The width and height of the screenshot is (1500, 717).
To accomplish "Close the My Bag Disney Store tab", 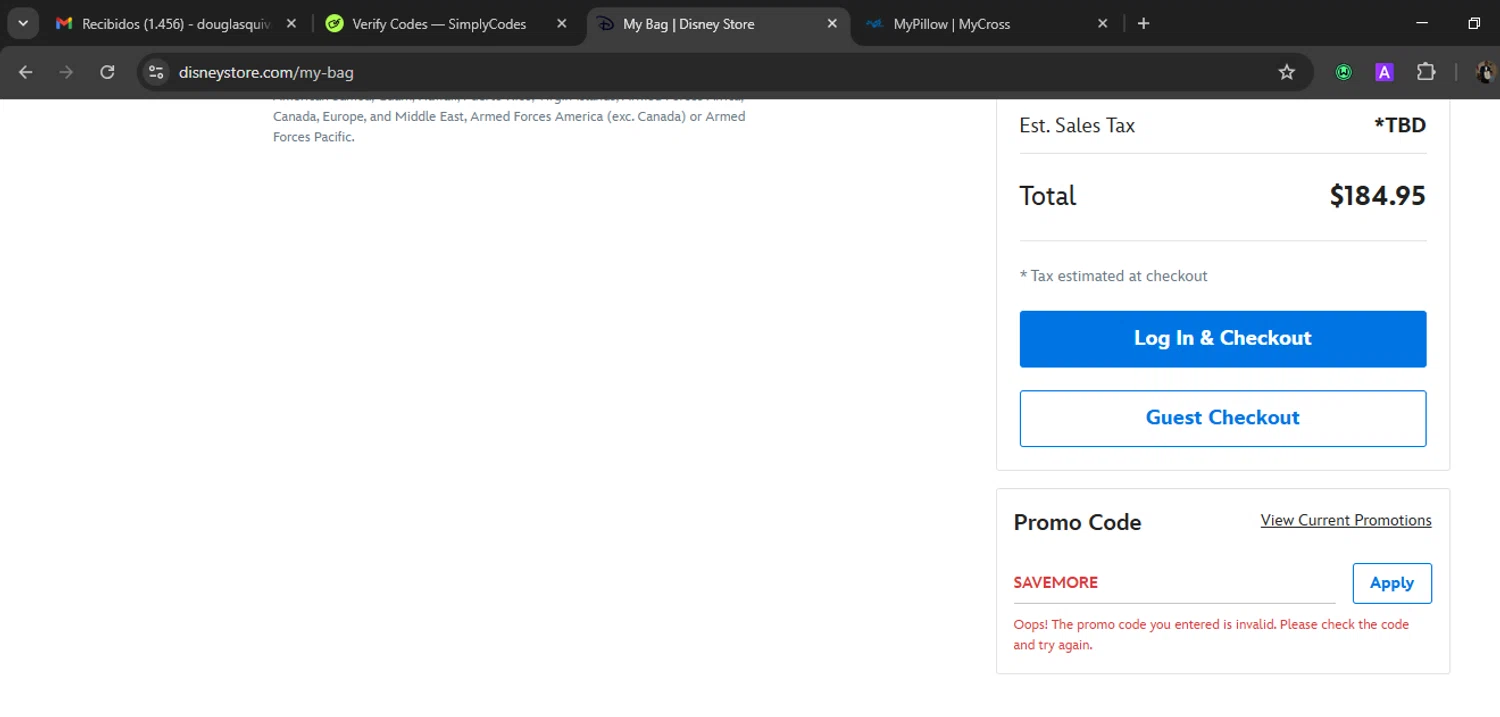I will pos(832,24).
